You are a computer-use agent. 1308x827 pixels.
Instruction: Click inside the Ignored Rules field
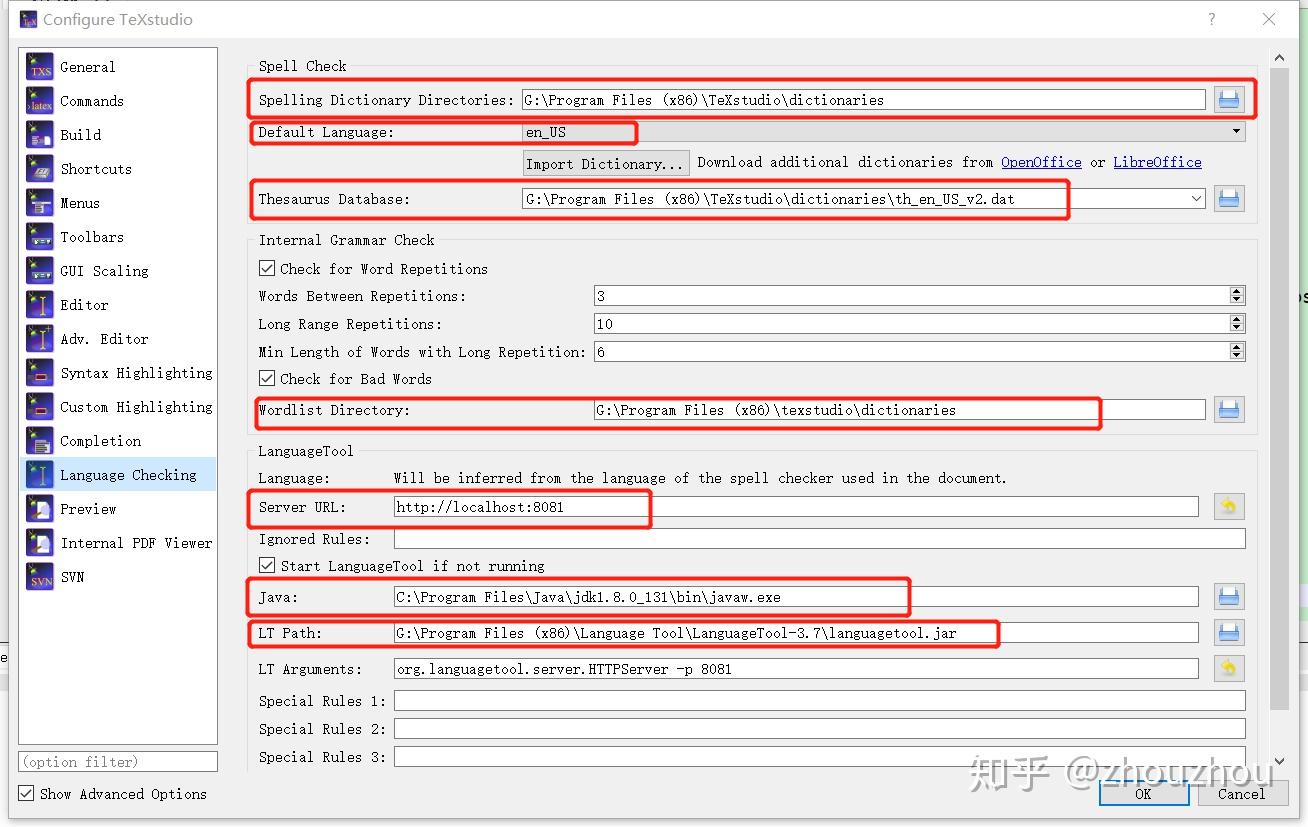(700, 539)
